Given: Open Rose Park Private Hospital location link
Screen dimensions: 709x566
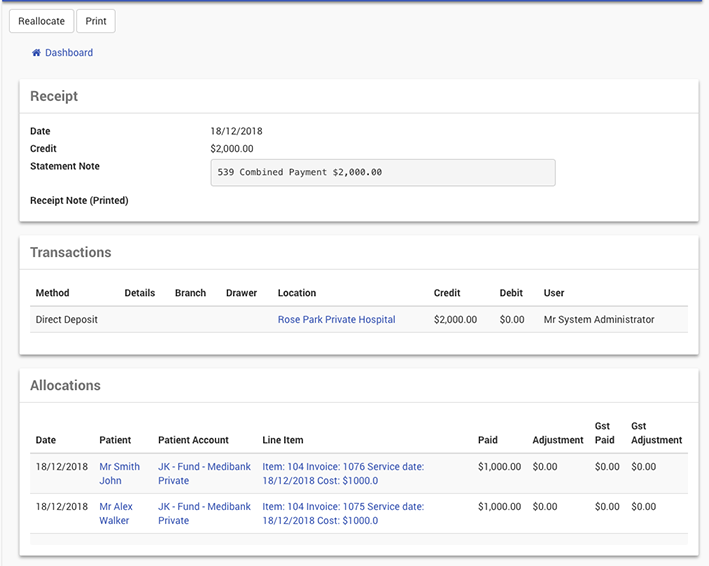Looking at the screenshot, I should pos(336,320).
